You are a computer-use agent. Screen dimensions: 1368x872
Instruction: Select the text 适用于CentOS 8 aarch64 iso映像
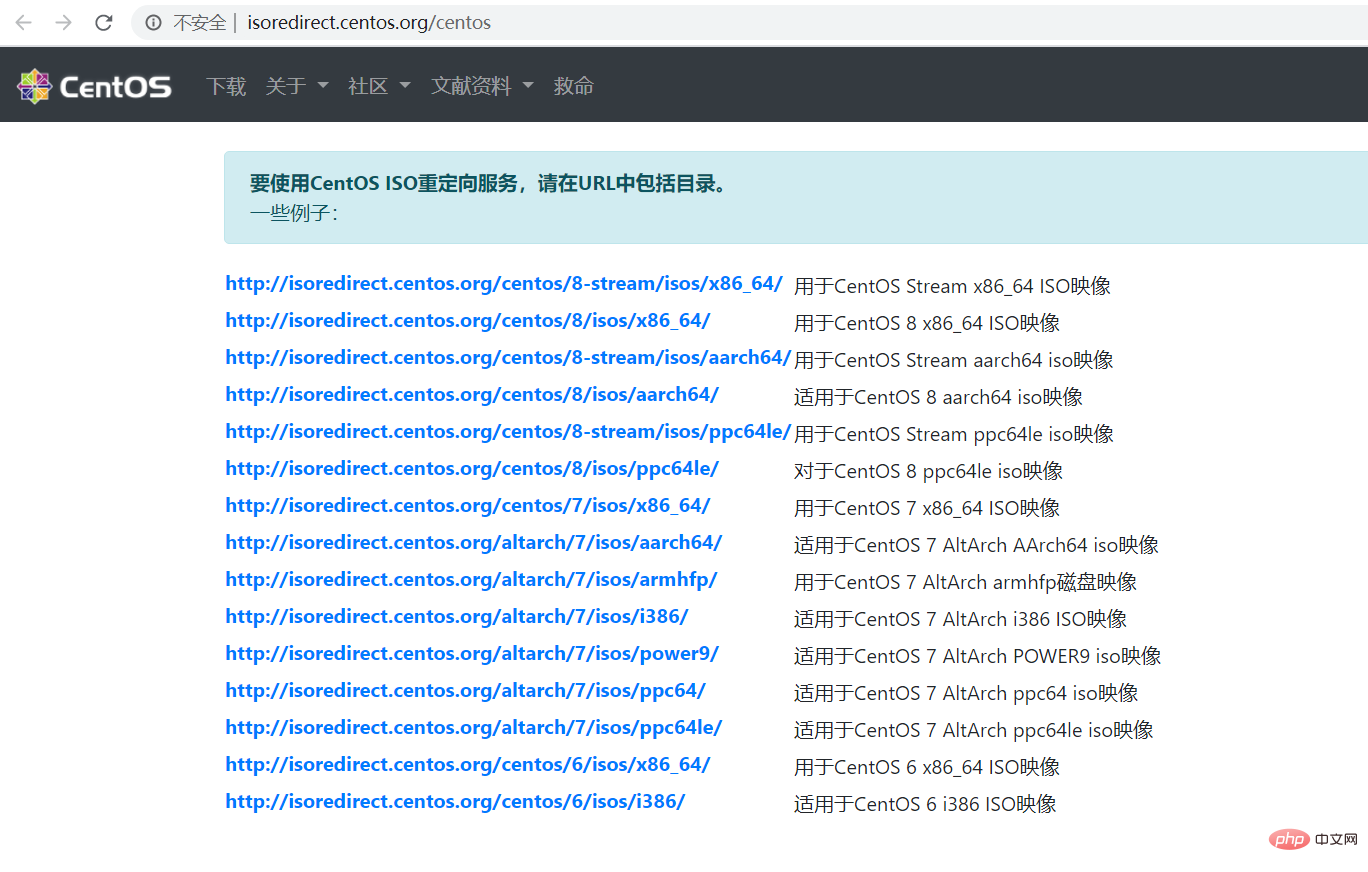938,397
